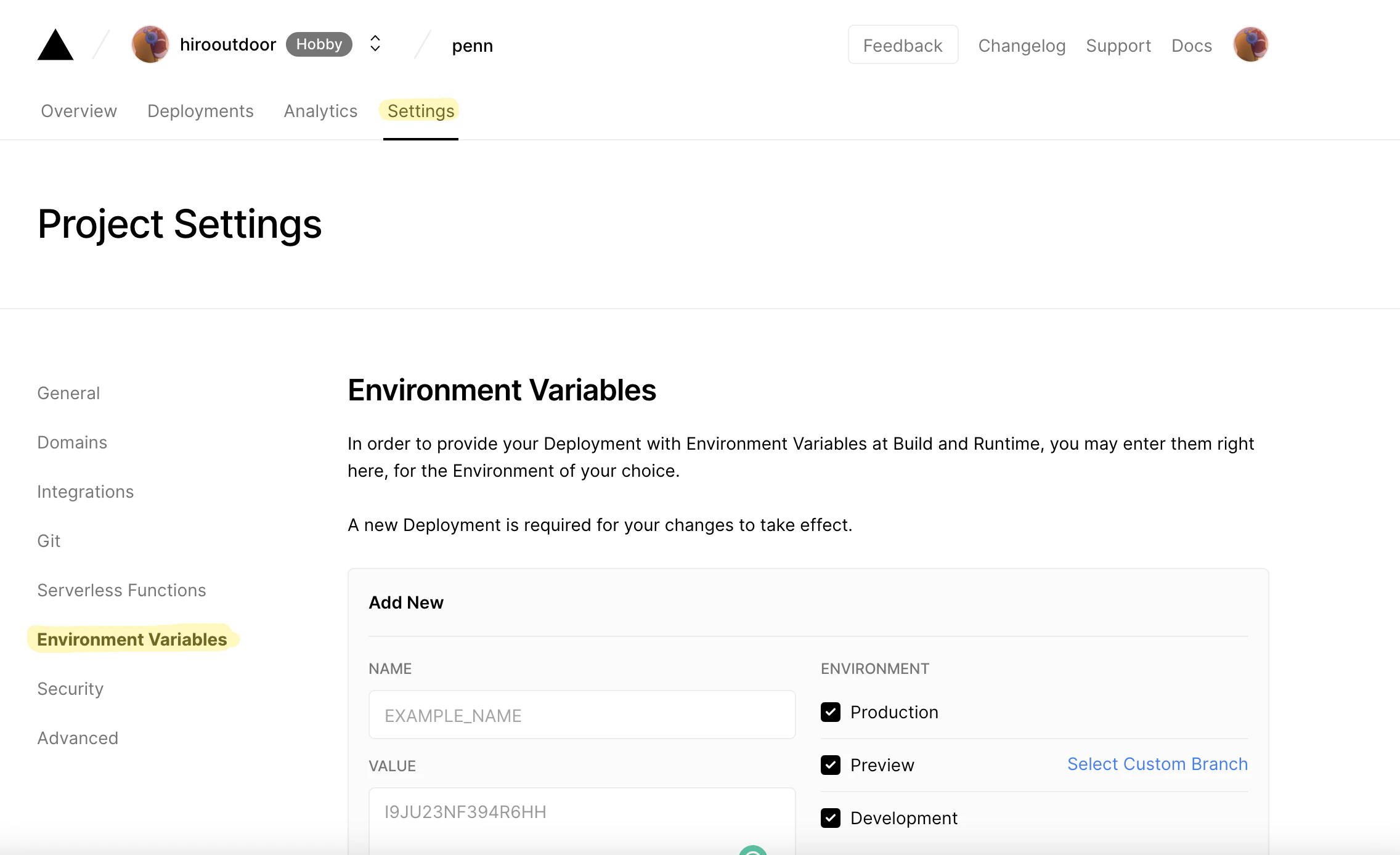The width and height of the screenshot is (1400, 855).
Task: Click the green circular icon in value field
Action: pyautogui.click(x=752, y=851)
